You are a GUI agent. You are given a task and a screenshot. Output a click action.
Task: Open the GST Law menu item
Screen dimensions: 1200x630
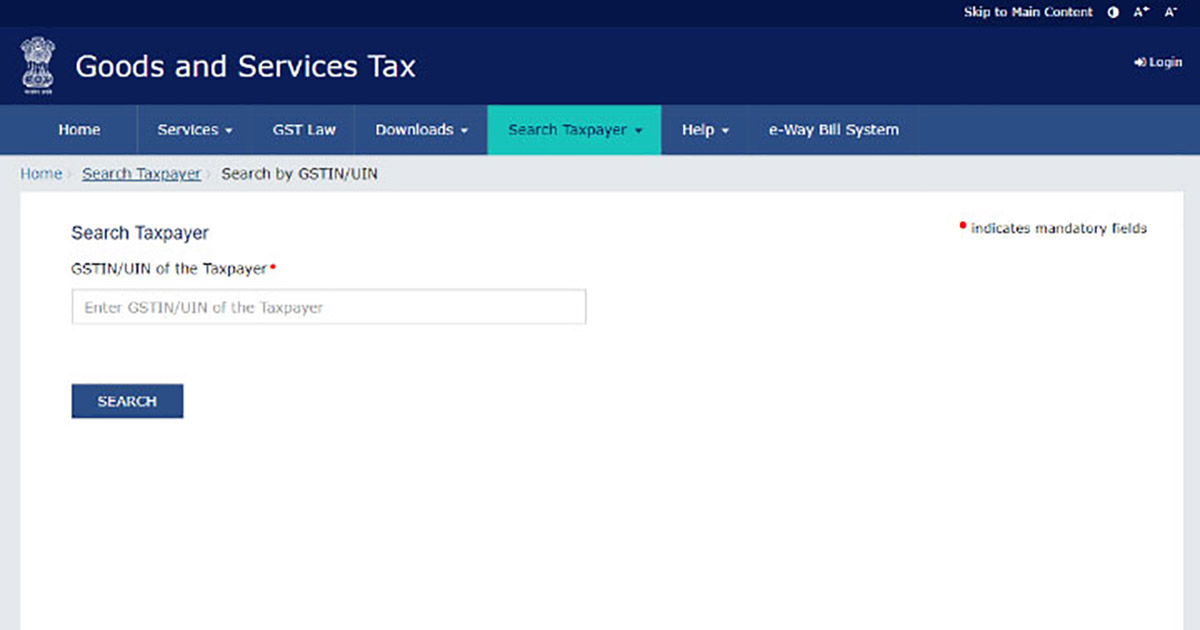[304, 130]
